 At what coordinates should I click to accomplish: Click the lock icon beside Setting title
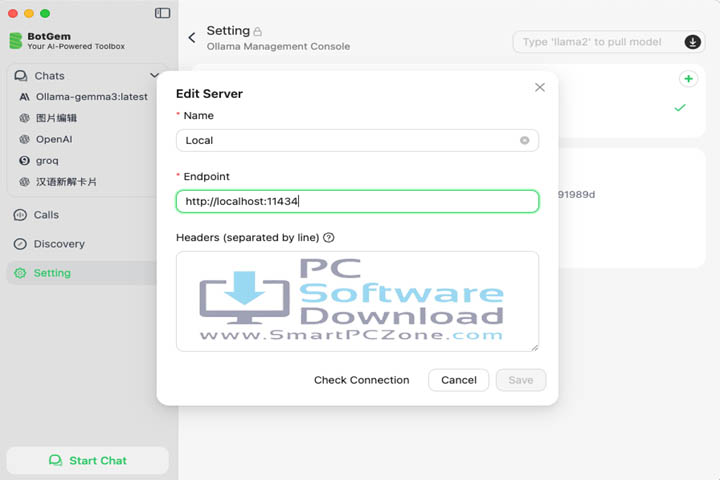point(258,31)
